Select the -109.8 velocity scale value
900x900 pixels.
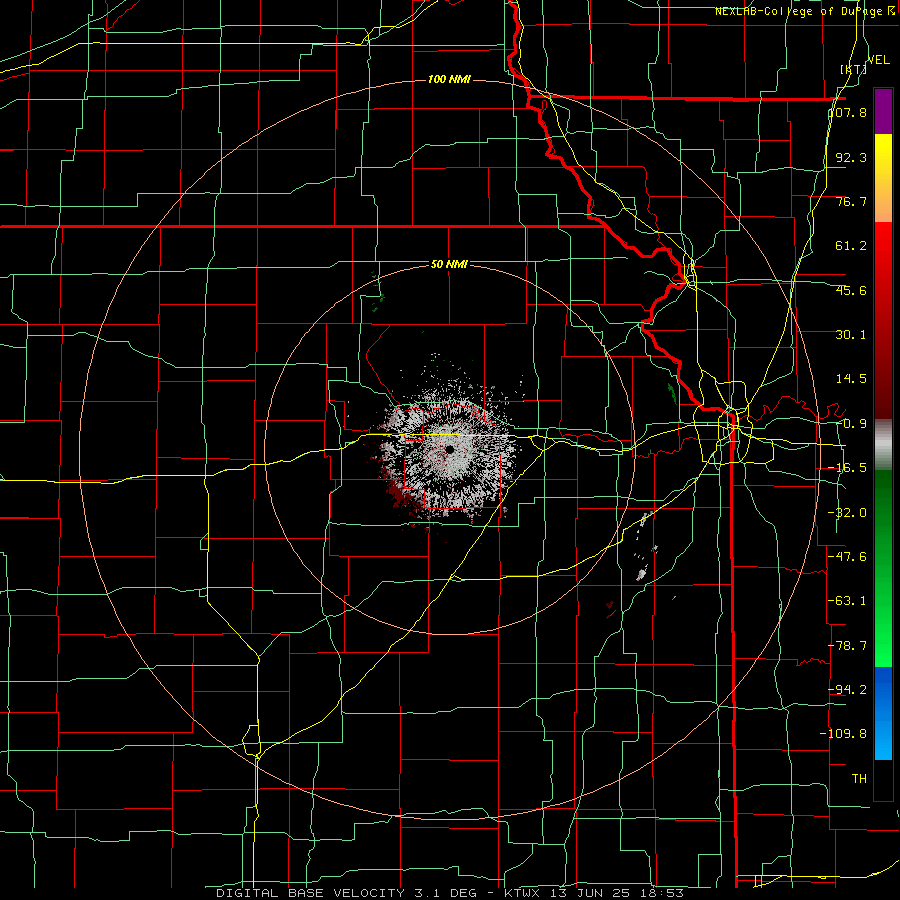click(x=844, y=734)
